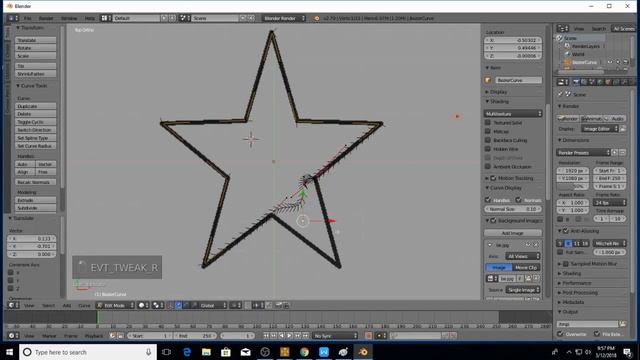The width and height of the screenshot is (640, 360).
Task: Click the outliner editor type icon
Action: click(x=563, y=29)
